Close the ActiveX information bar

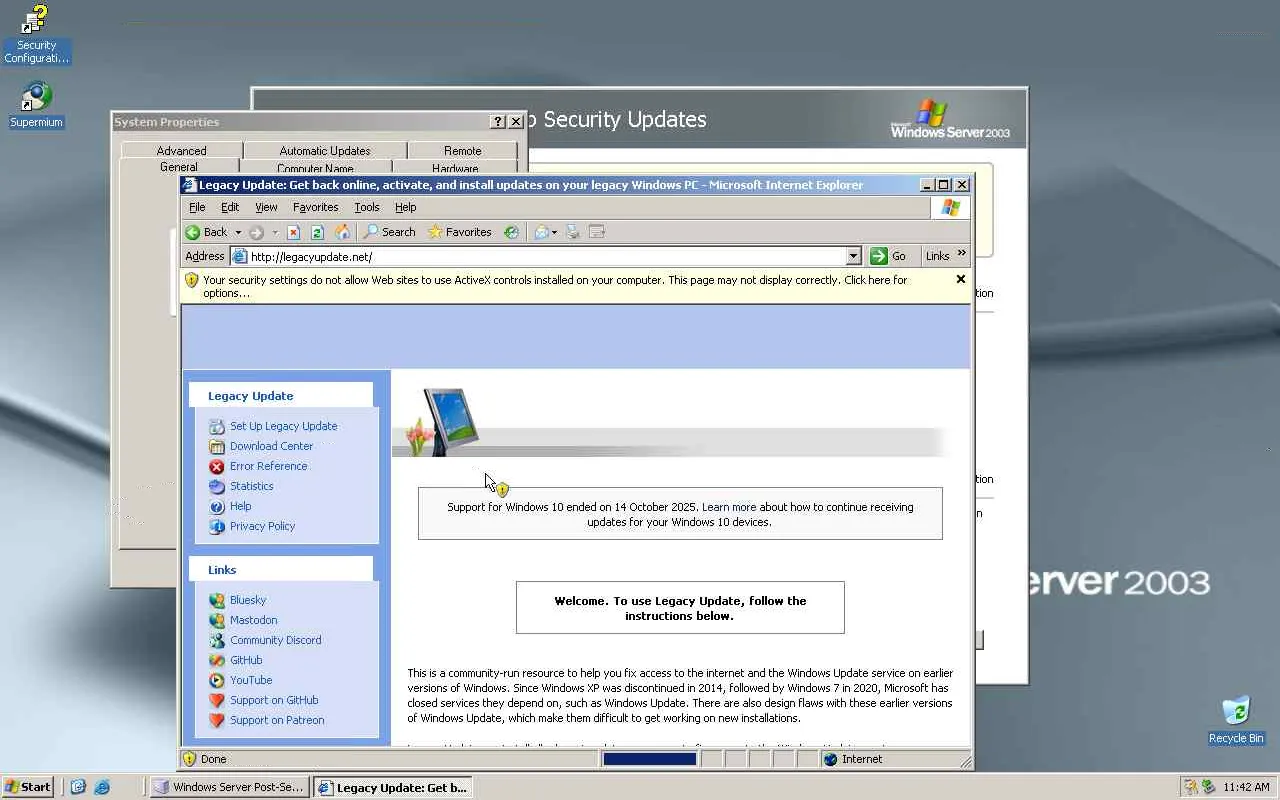click(x=961, y=279)
